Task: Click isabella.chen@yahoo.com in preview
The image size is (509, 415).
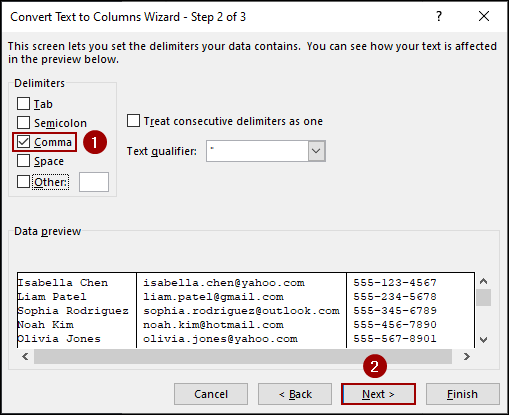Action: click(224, 283)
